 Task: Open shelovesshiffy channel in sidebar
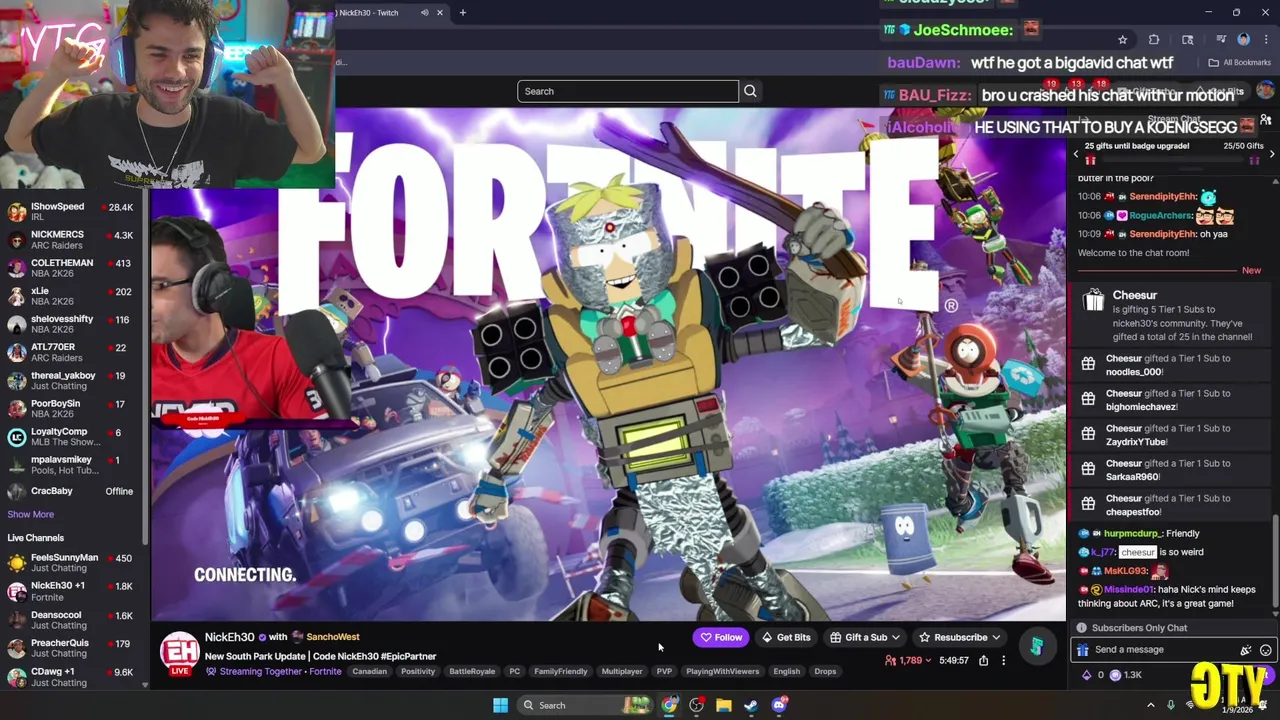coord(70,324)
